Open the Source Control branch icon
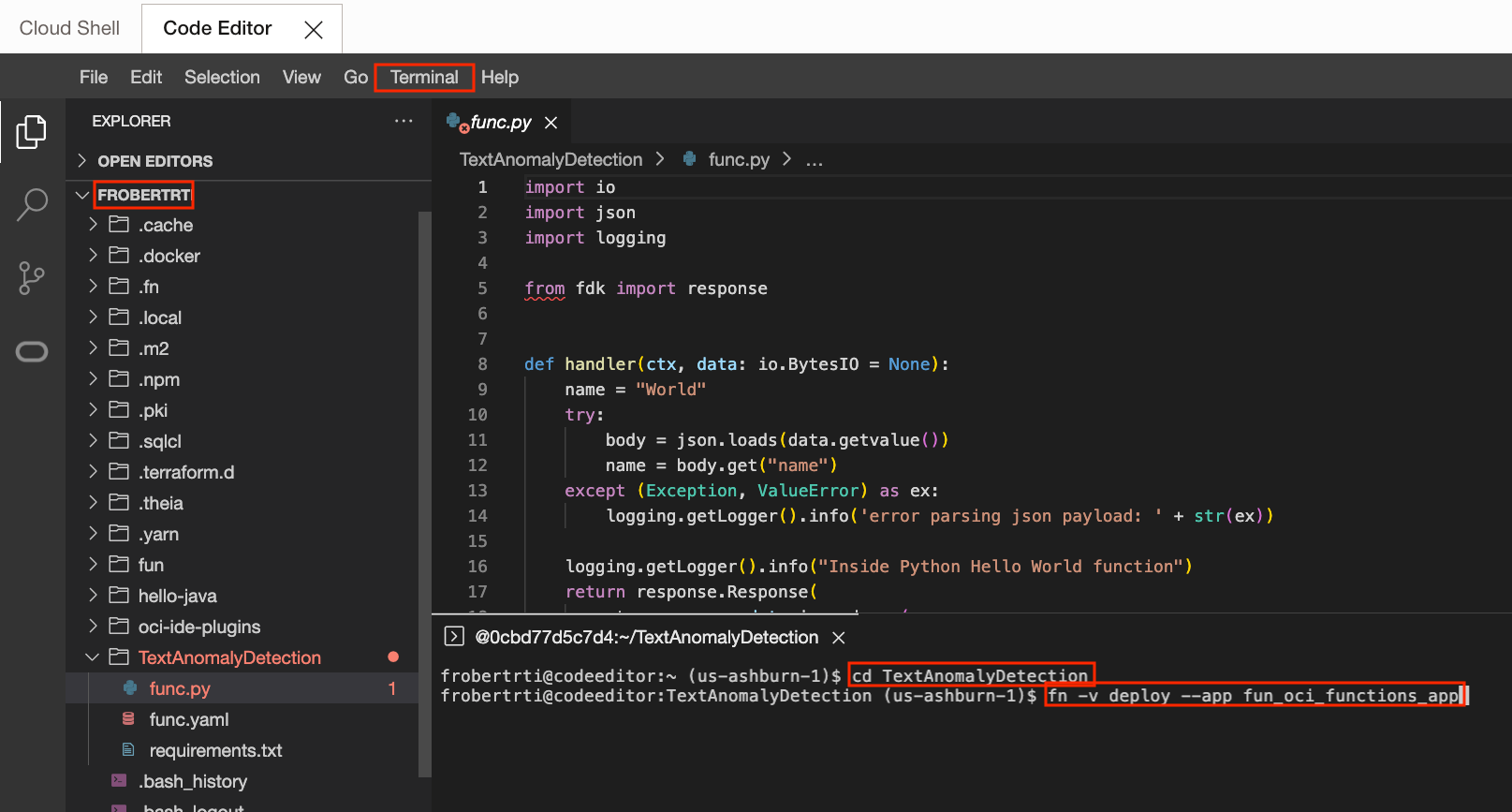Viewport: 1512px width, 812px height. 31,278
